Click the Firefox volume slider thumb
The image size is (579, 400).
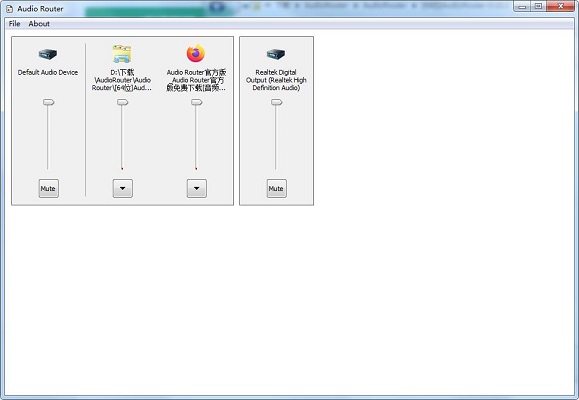[197, 102]
